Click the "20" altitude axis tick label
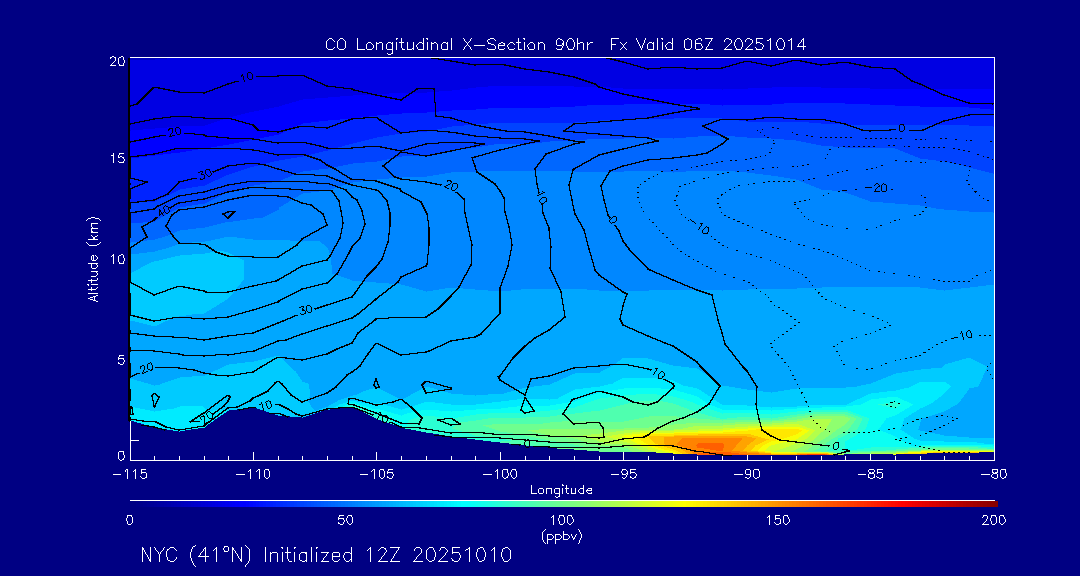Image resolution: width=1080 pixels, height=576 pixels. click(x=117, y=61)
